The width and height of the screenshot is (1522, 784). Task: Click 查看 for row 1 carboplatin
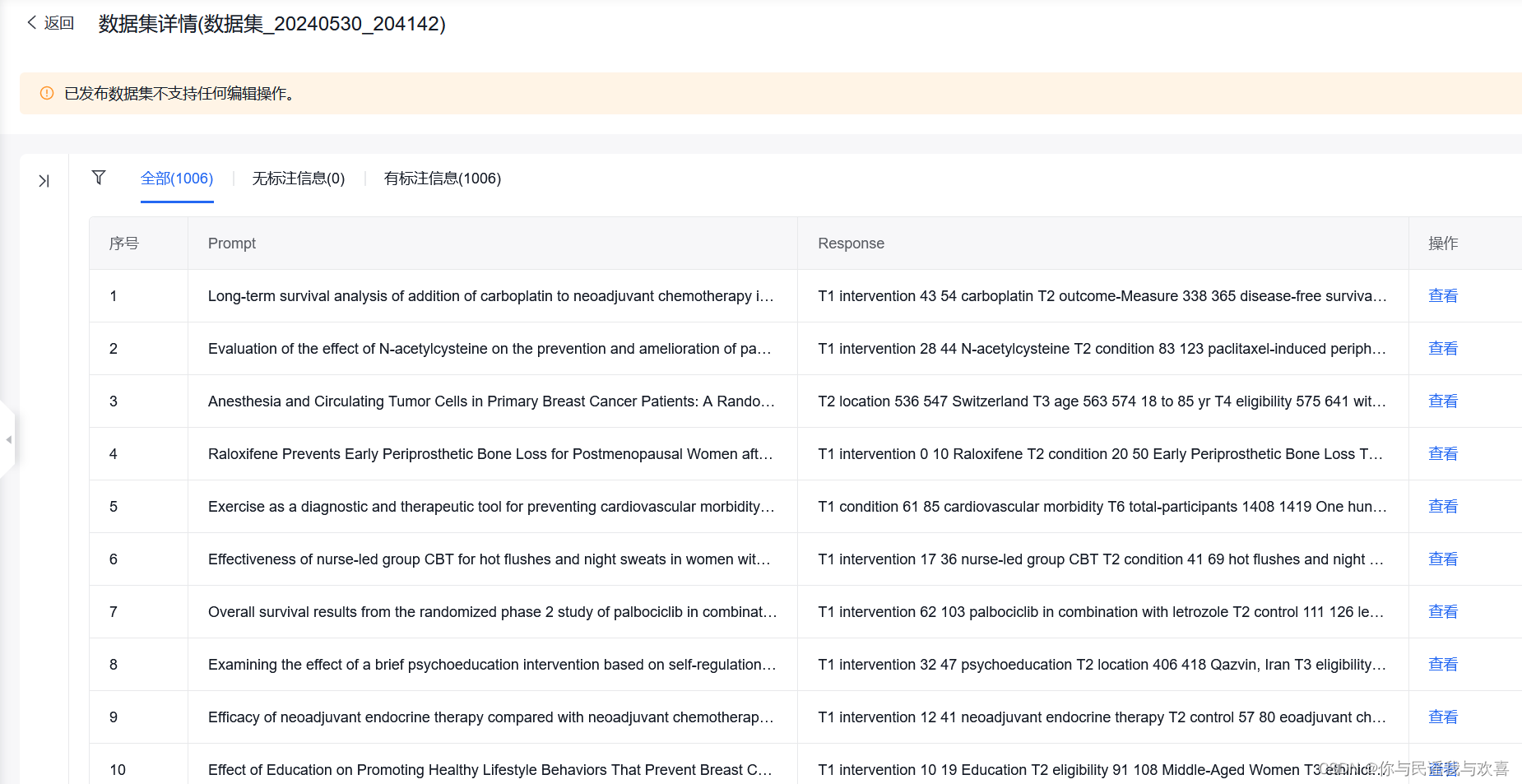tap(1443, 296)
